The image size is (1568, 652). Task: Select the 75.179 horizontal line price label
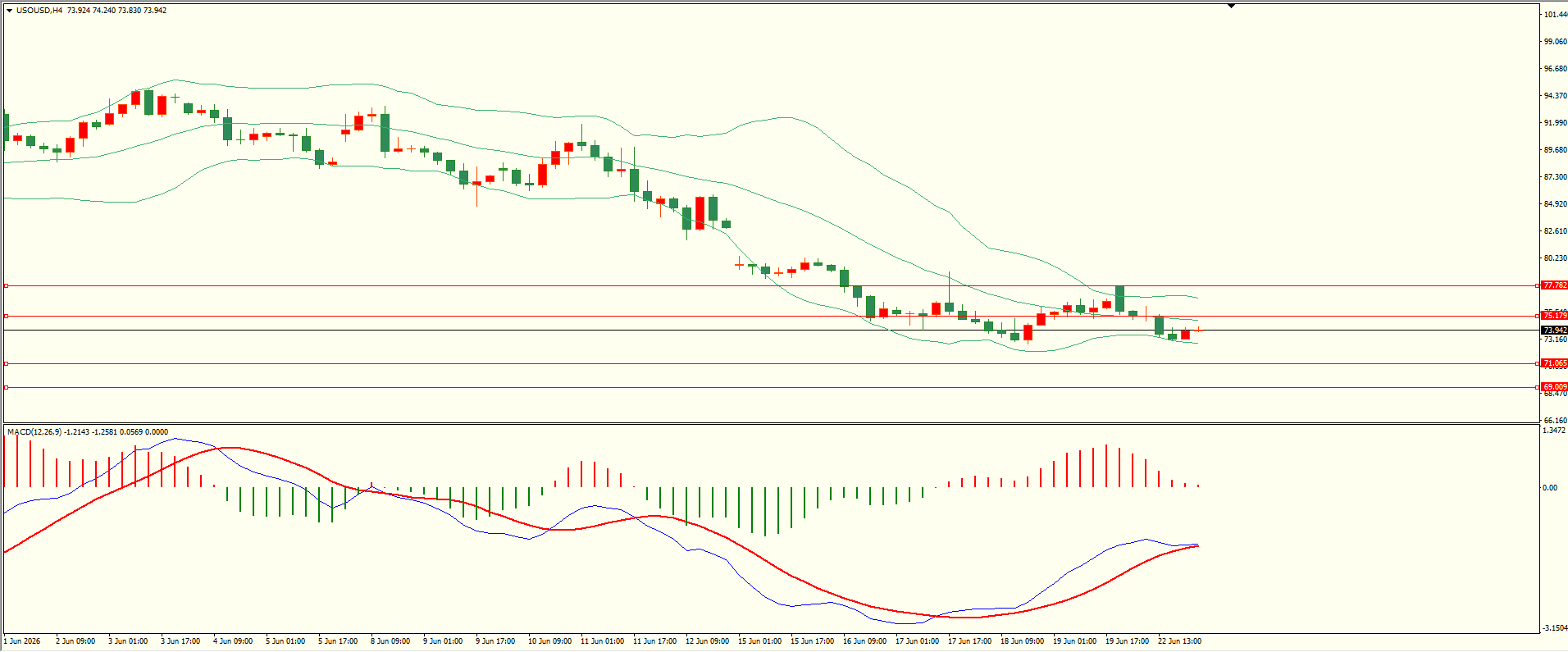click(1554, 316)
